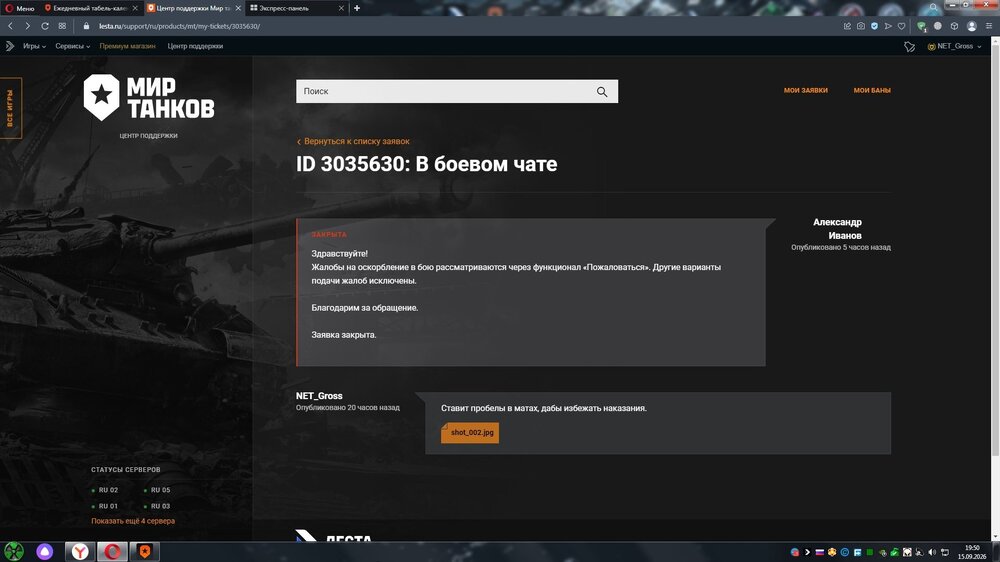Close the Центр поддержки Мир танков tab

tap(238, 8)
